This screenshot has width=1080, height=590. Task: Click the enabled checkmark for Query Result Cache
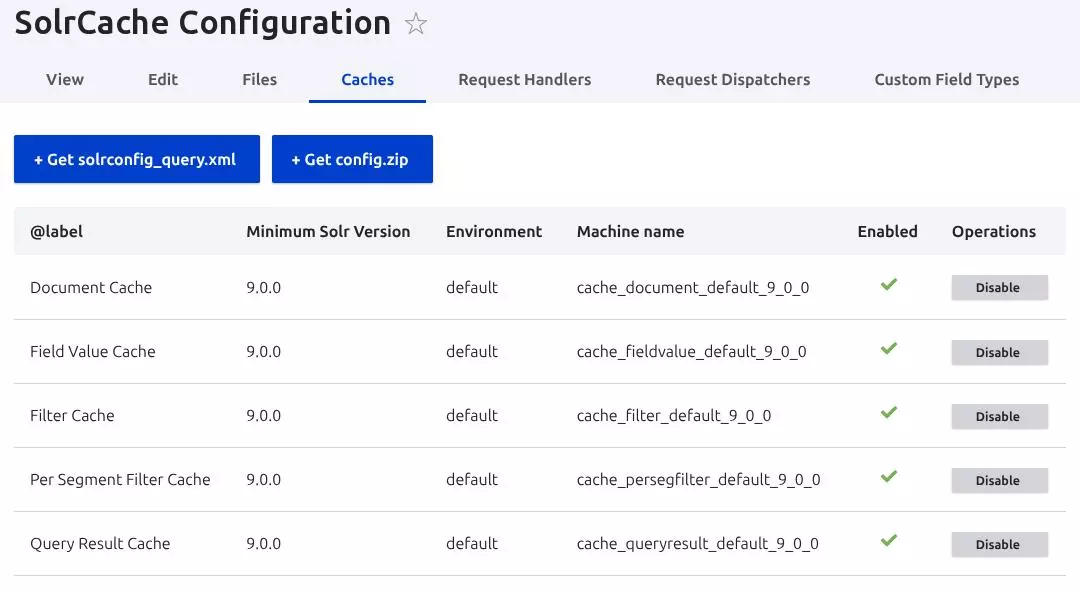tap(889, 540)
